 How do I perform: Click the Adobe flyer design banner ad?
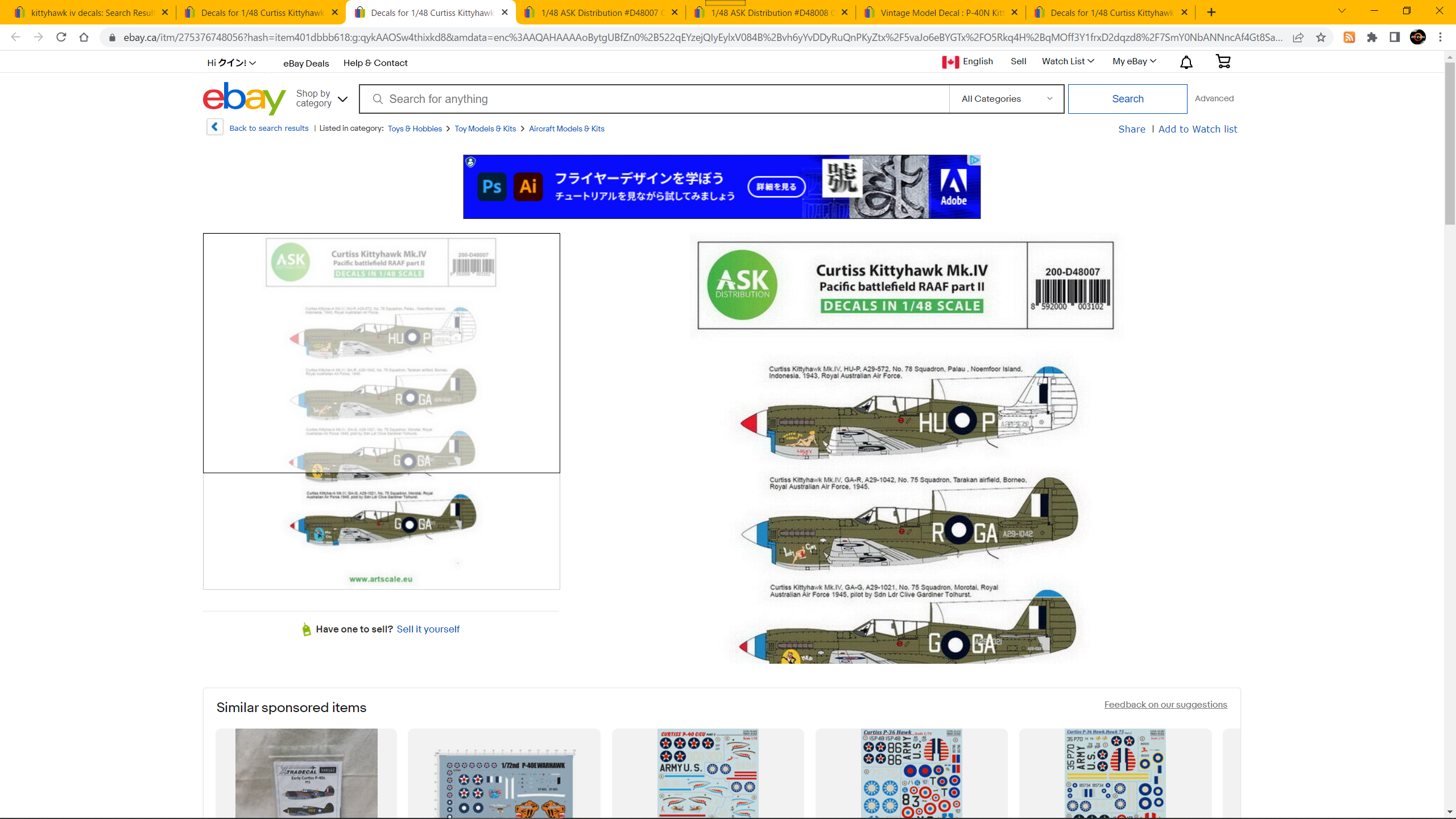click(722, 187)
